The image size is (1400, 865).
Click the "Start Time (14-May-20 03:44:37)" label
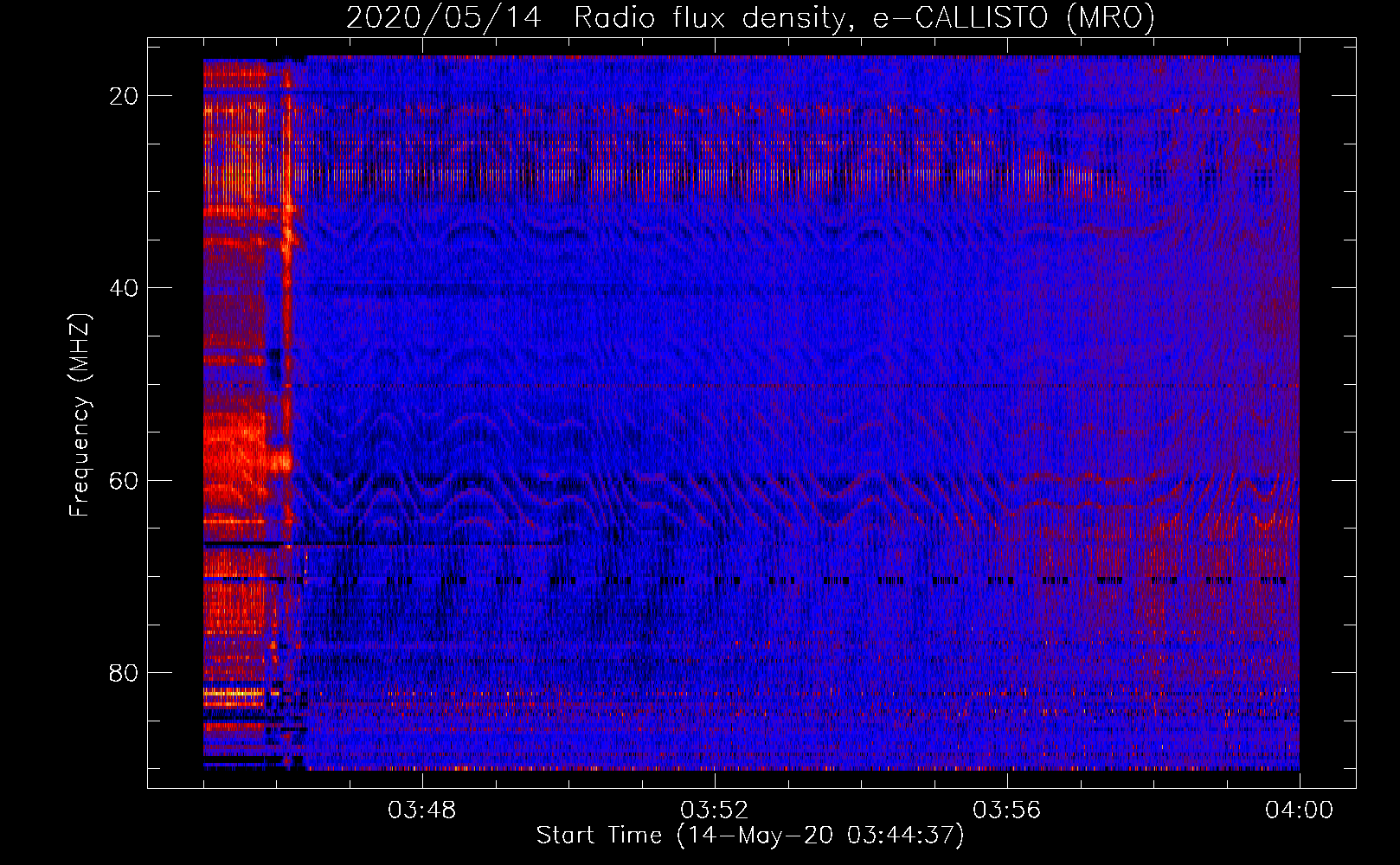[750, 836]
